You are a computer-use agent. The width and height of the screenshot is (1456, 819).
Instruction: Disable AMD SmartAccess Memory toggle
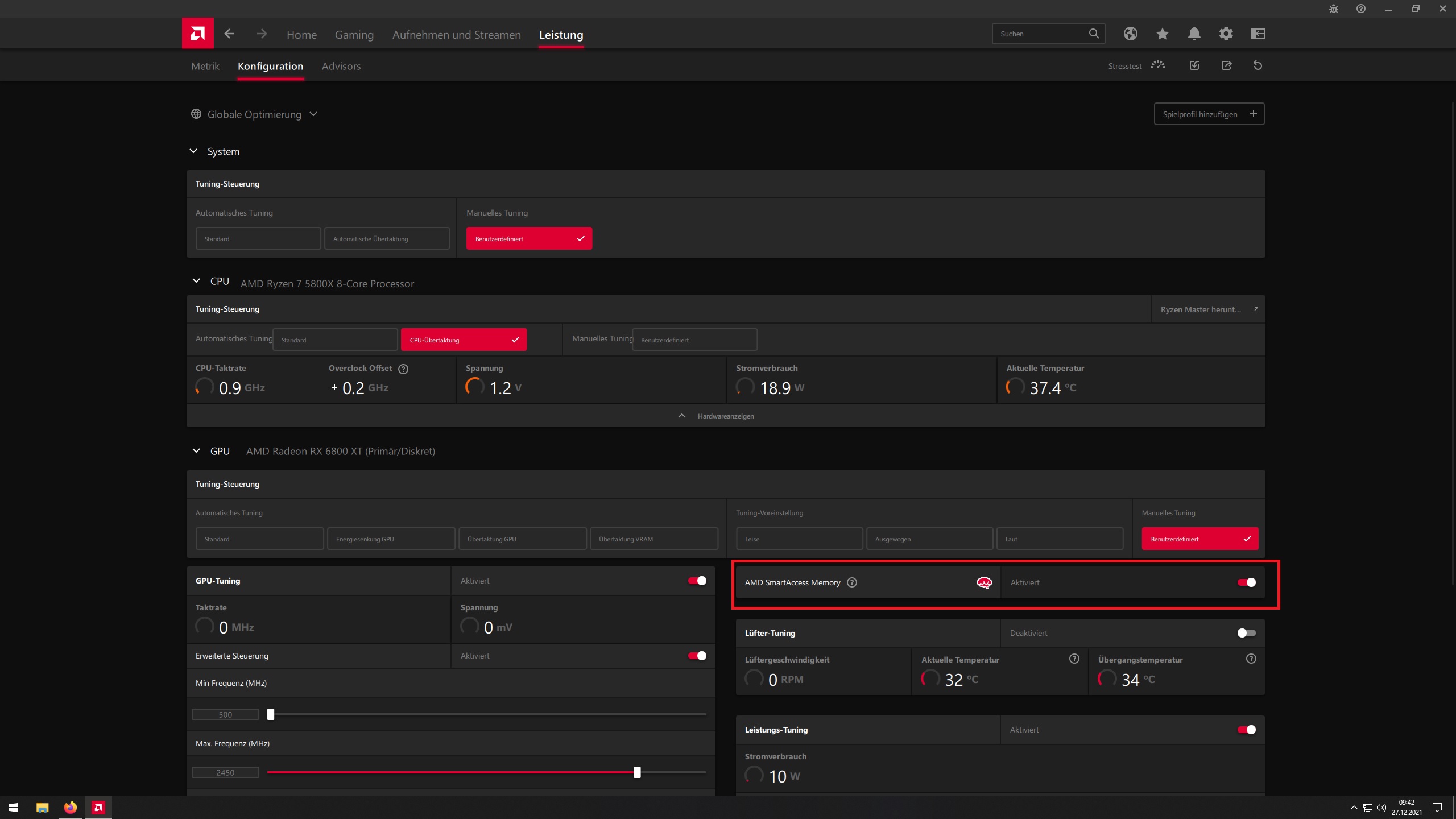click(1246, 582)
